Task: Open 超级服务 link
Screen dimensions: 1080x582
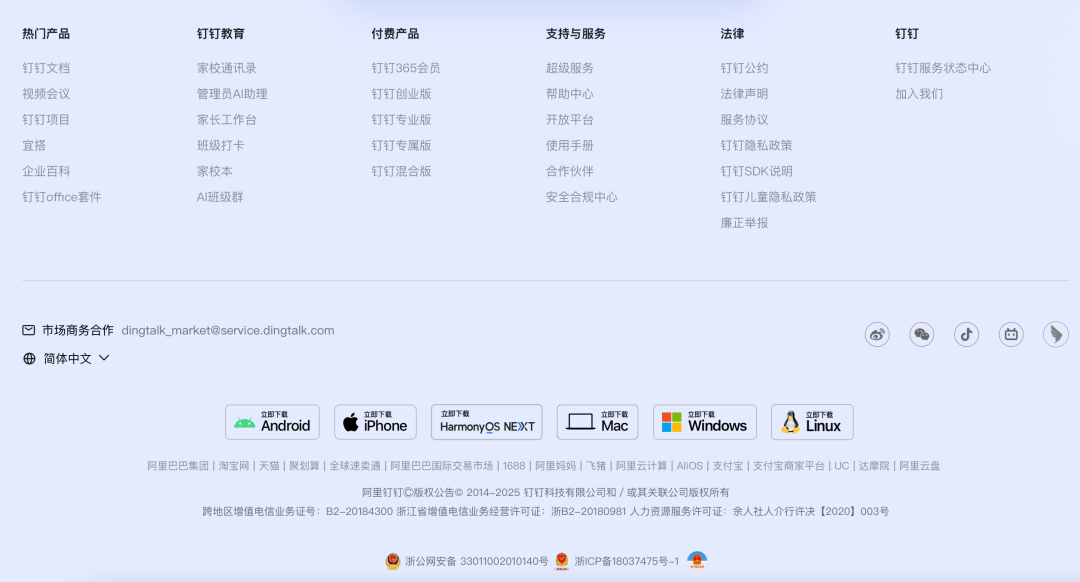Action: [x=570, y=68]
